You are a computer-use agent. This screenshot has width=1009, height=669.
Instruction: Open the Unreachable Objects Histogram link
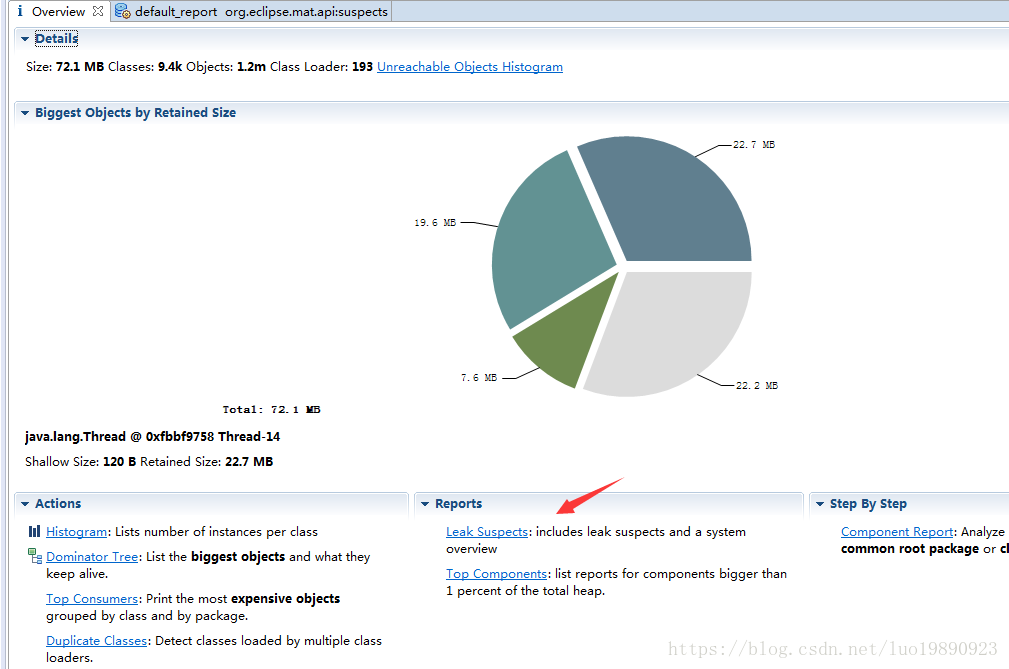pos(470,67)
